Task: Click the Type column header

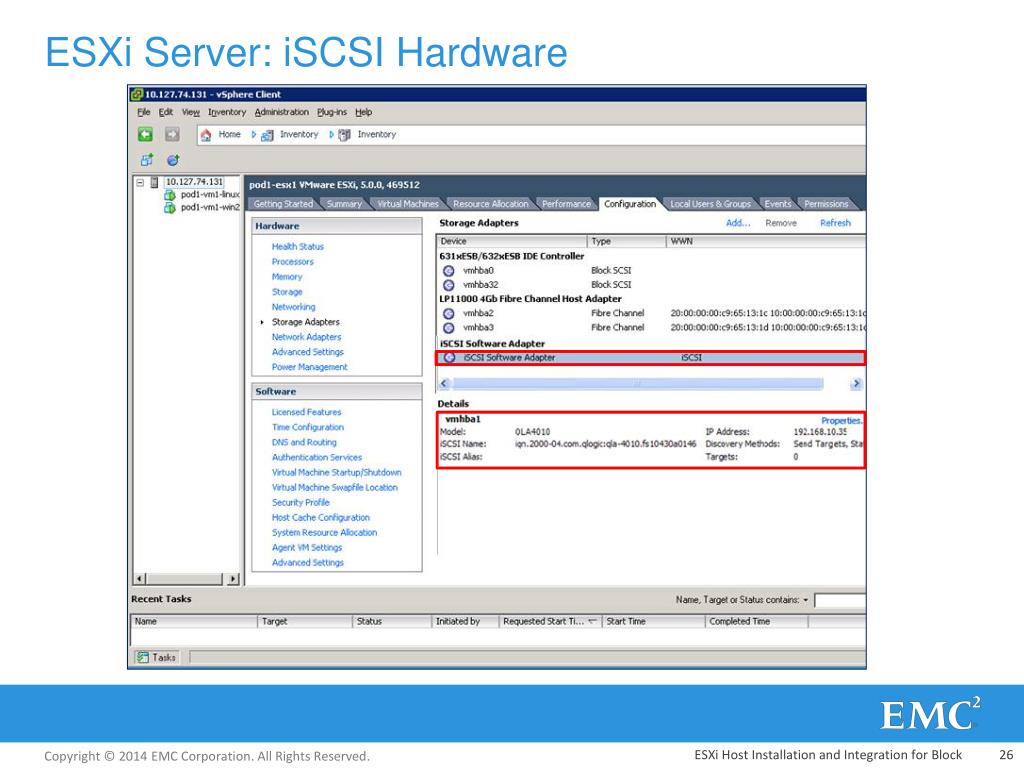Action: pos(626,241)
